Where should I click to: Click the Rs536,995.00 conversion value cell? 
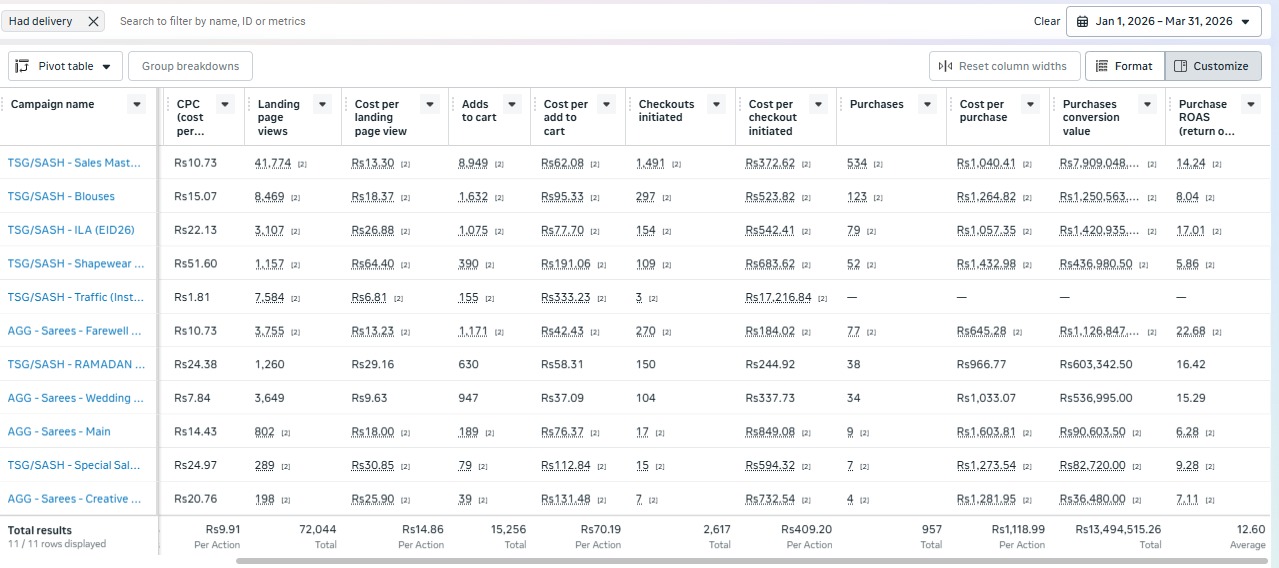coord(1096,398)
